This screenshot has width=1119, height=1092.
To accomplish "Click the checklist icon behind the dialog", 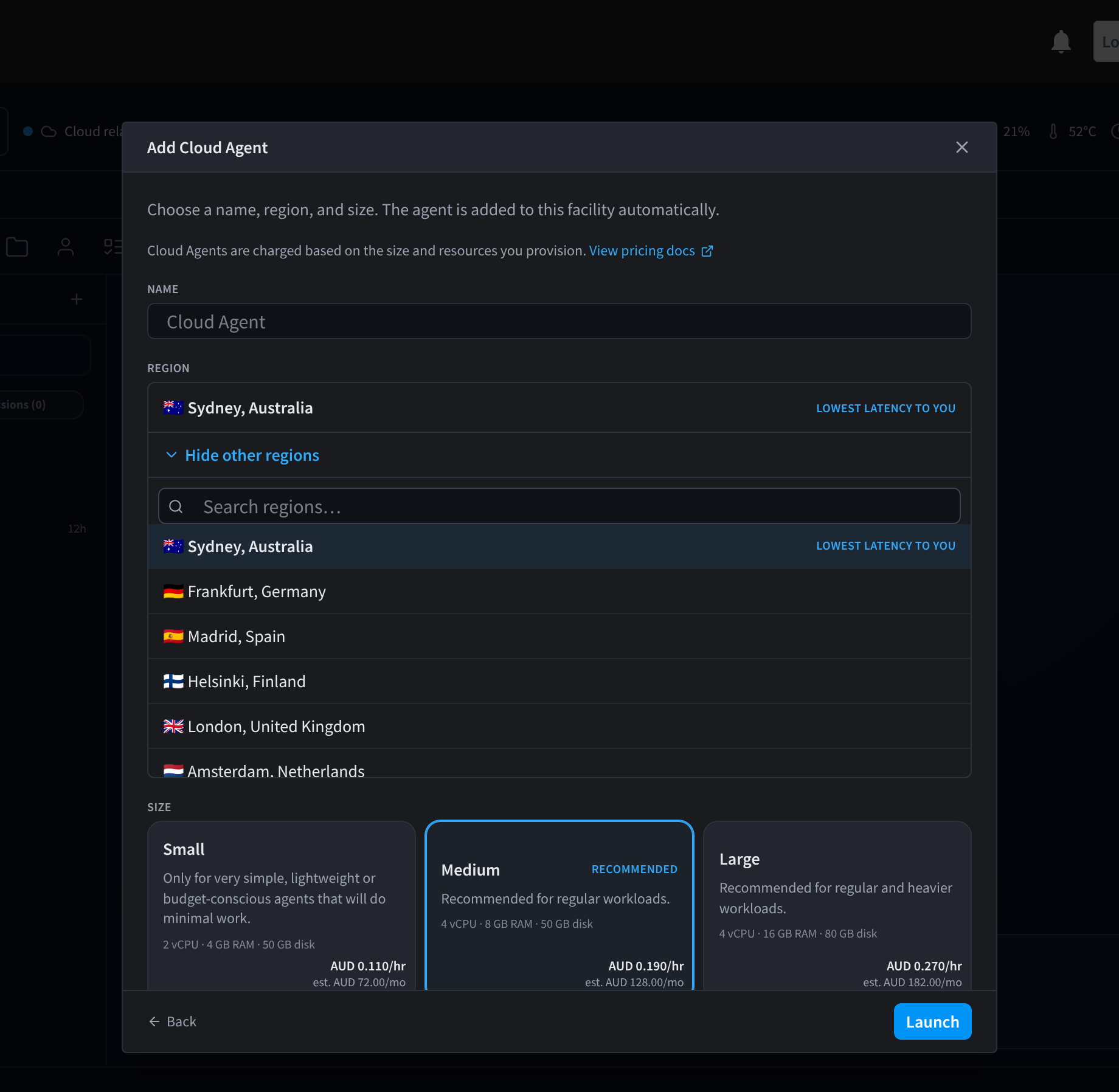I will (113, 247).
